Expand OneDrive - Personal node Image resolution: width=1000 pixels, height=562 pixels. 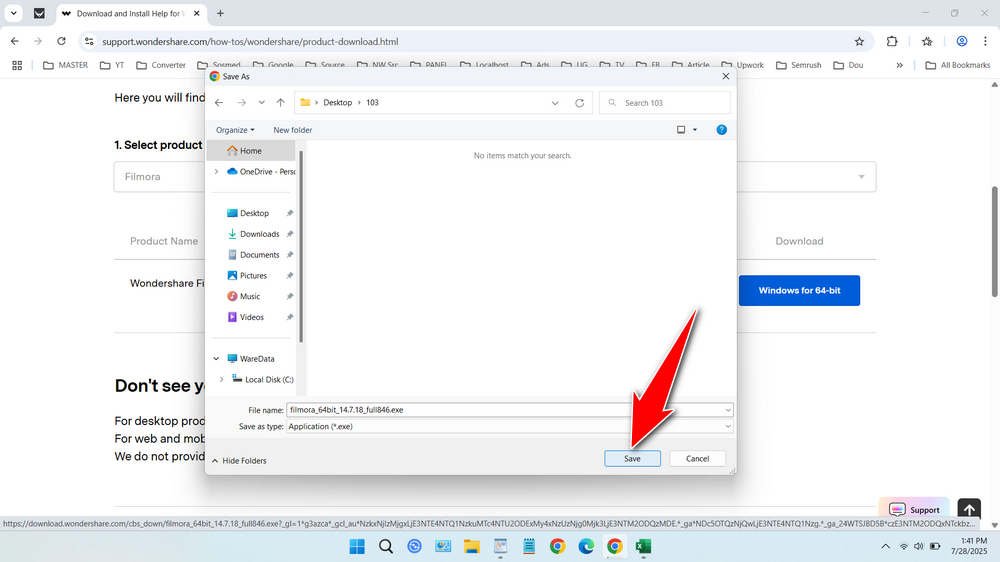(x=216, y=172)
